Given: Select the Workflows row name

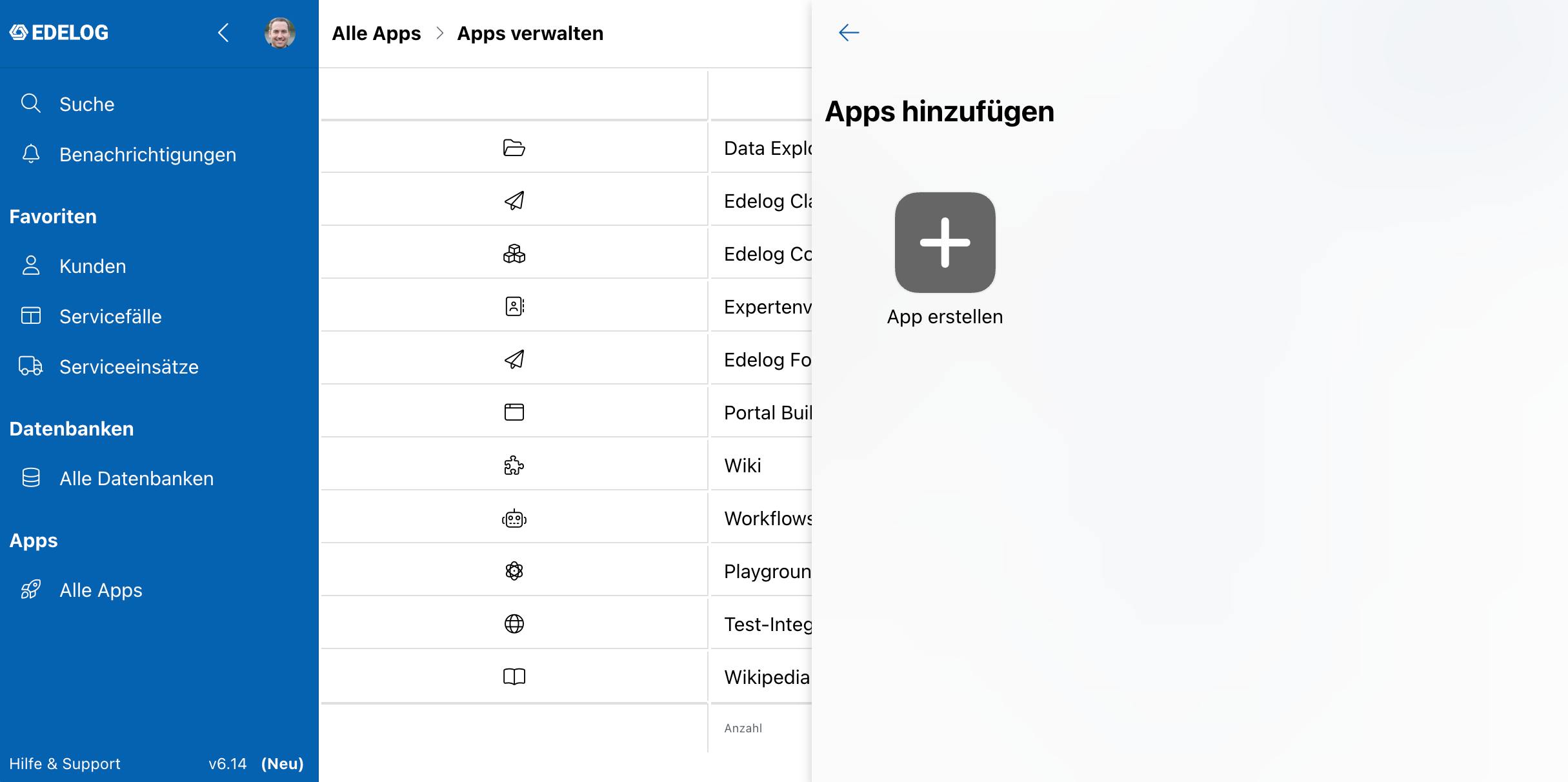Looking at the screenshot, I should [768, 518].
